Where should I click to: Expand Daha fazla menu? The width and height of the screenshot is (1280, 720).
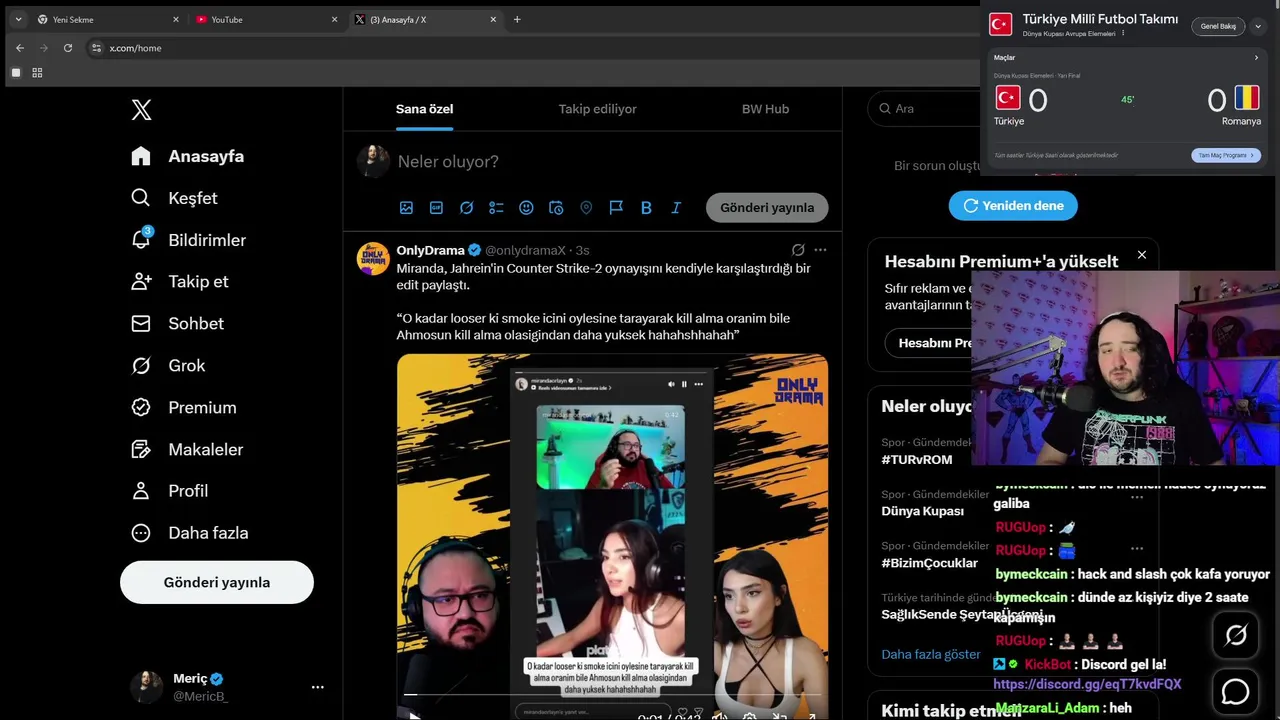click(x=189, y=533)
